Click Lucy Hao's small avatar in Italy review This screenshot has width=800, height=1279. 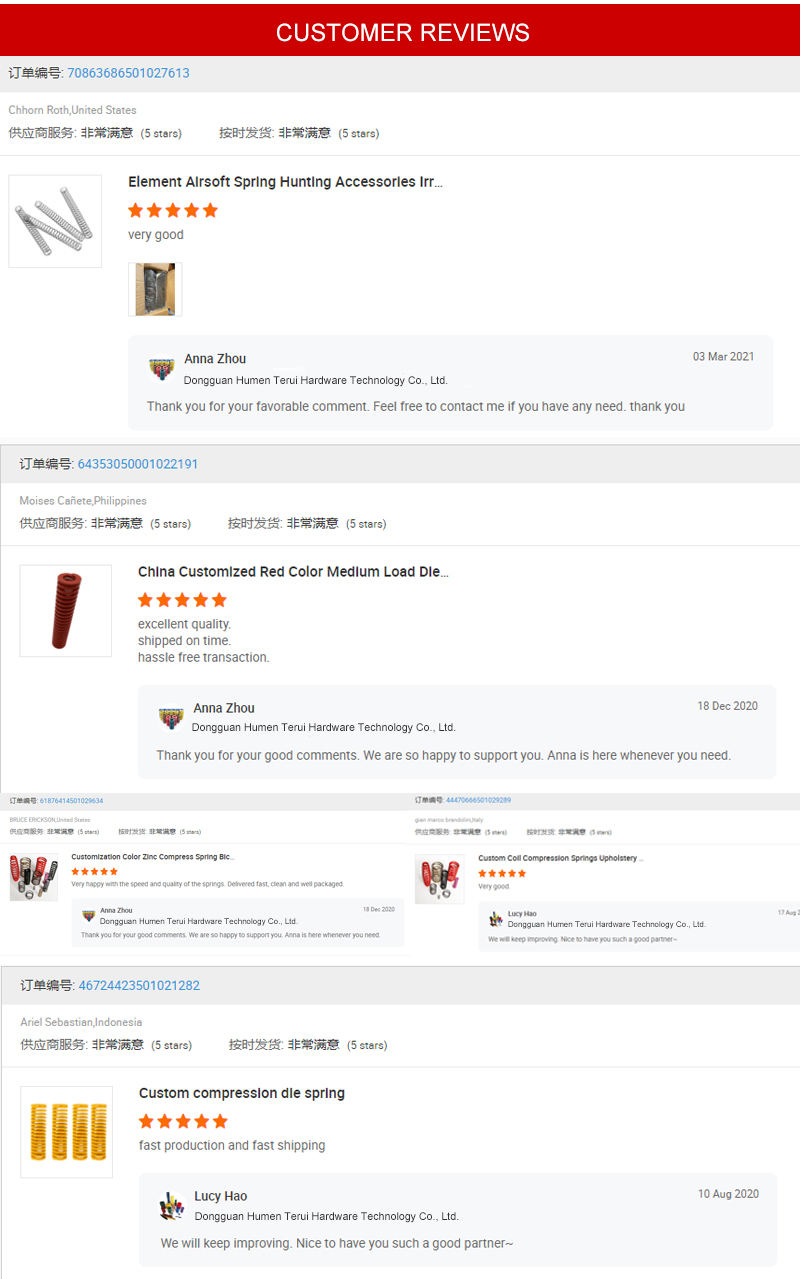point(496,919)
